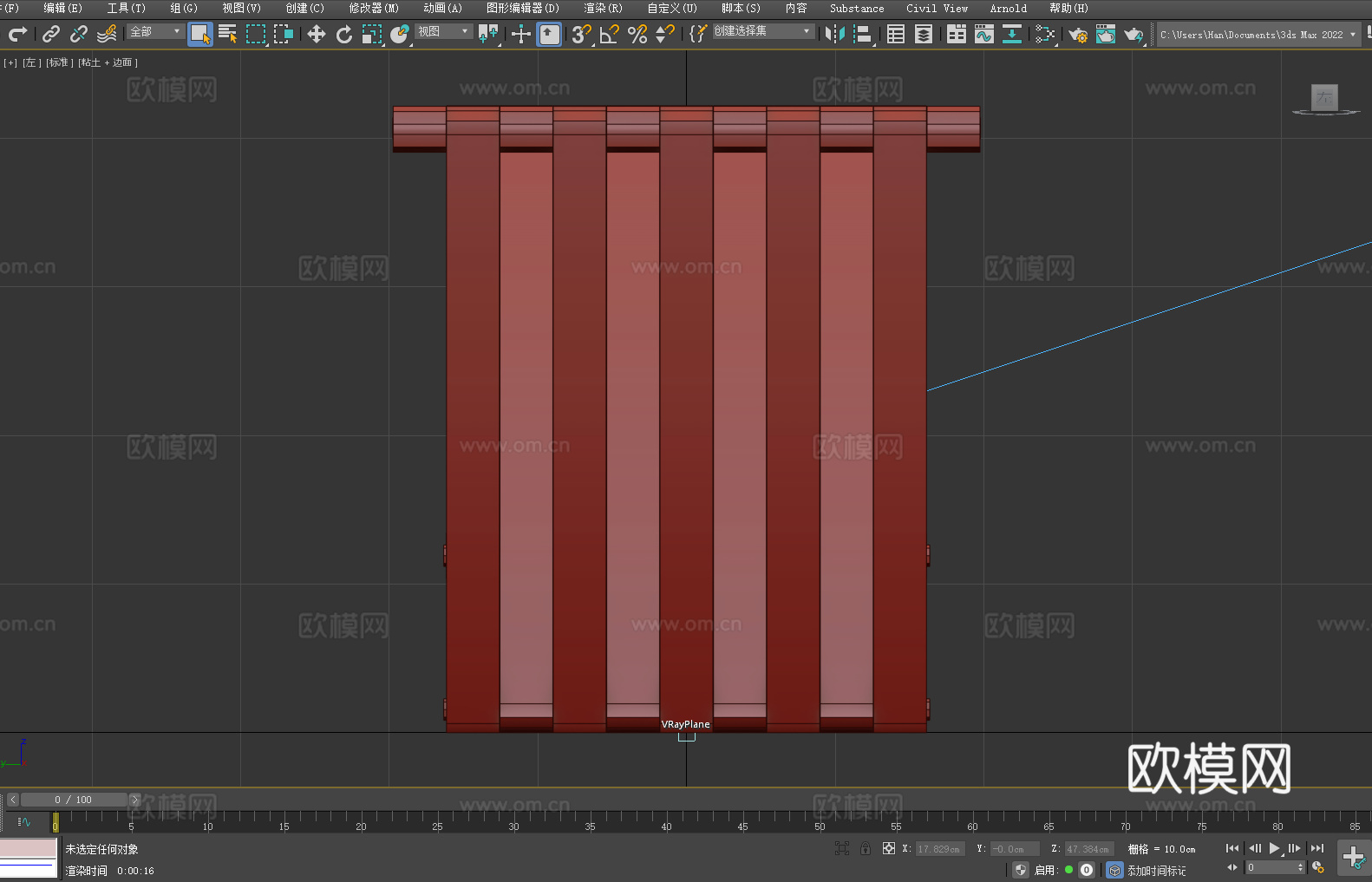Open the selection filter 全部 dropdown
The image size is (1372, 882).
[155, 31]
